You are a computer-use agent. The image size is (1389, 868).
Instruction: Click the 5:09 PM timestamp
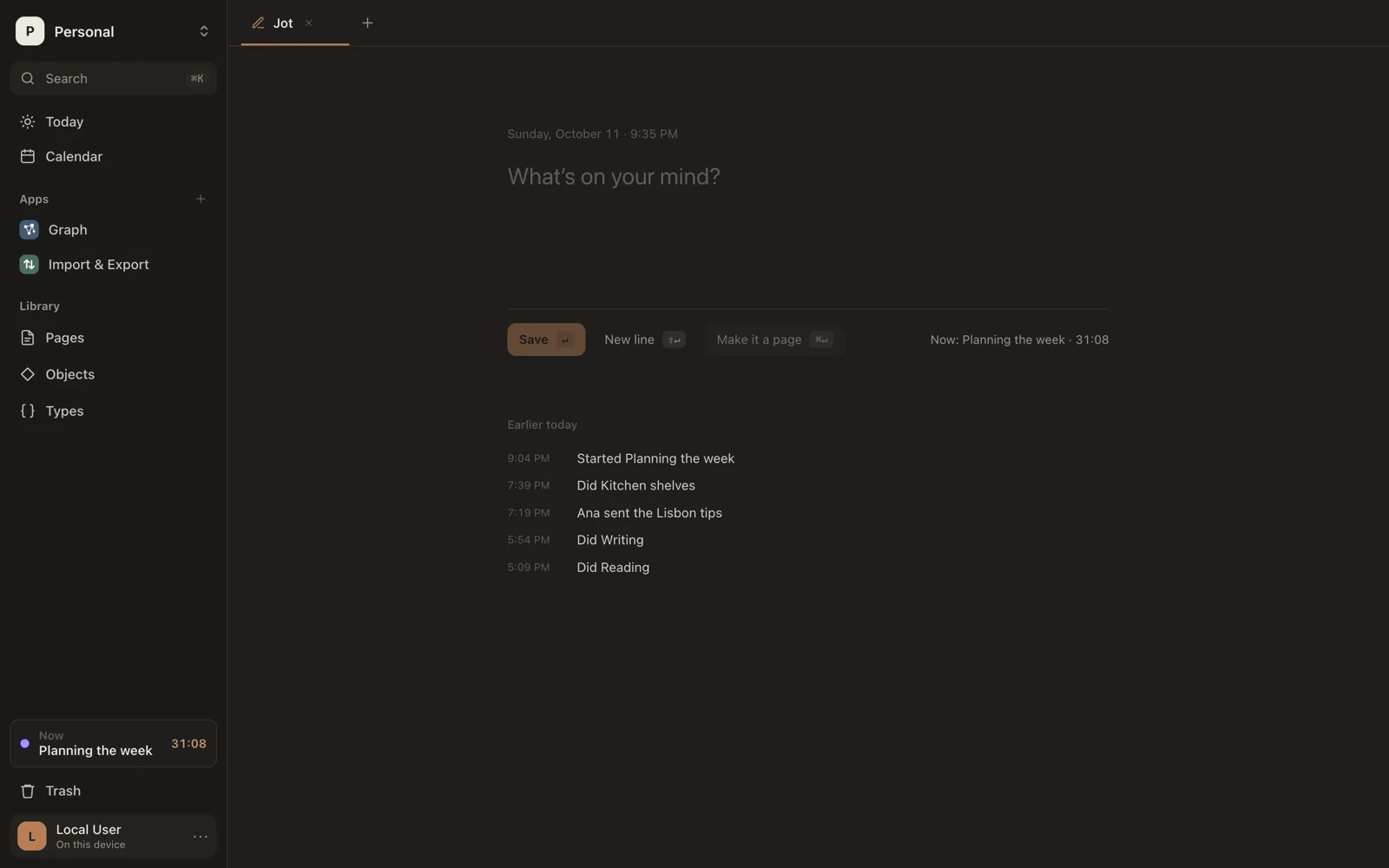tap(528, 568)
